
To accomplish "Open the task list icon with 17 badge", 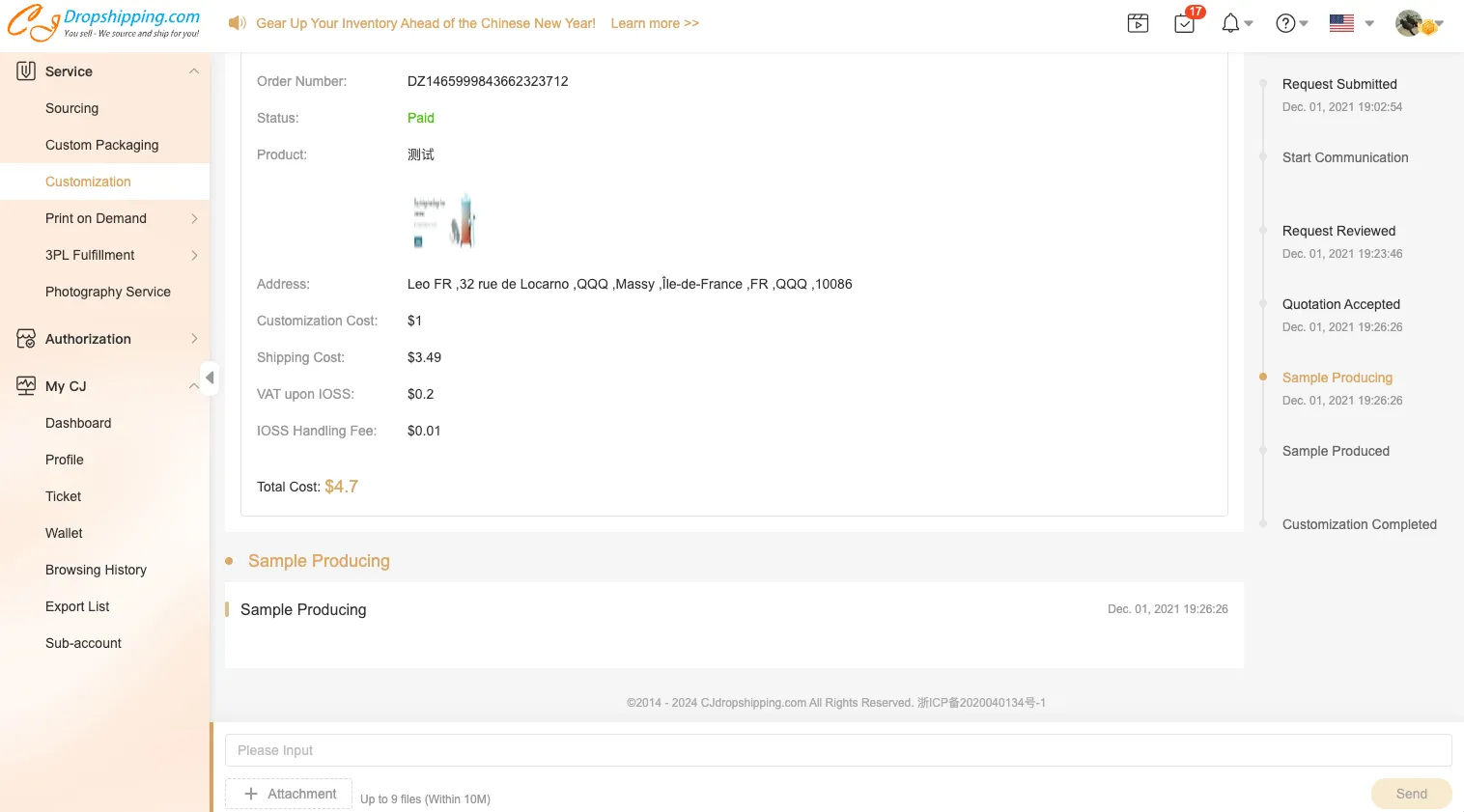I will click(x=1185, y=23).
